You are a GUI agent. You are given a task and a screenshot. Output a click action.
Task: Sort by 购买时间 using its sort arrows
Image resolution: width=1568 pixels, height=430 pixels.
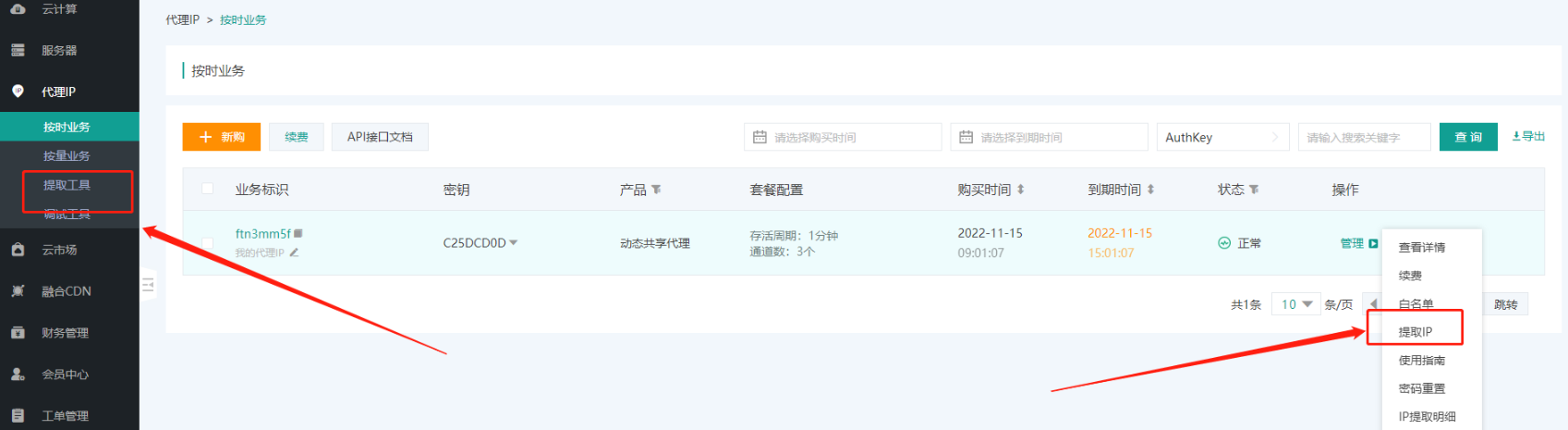pos(1021,190)
